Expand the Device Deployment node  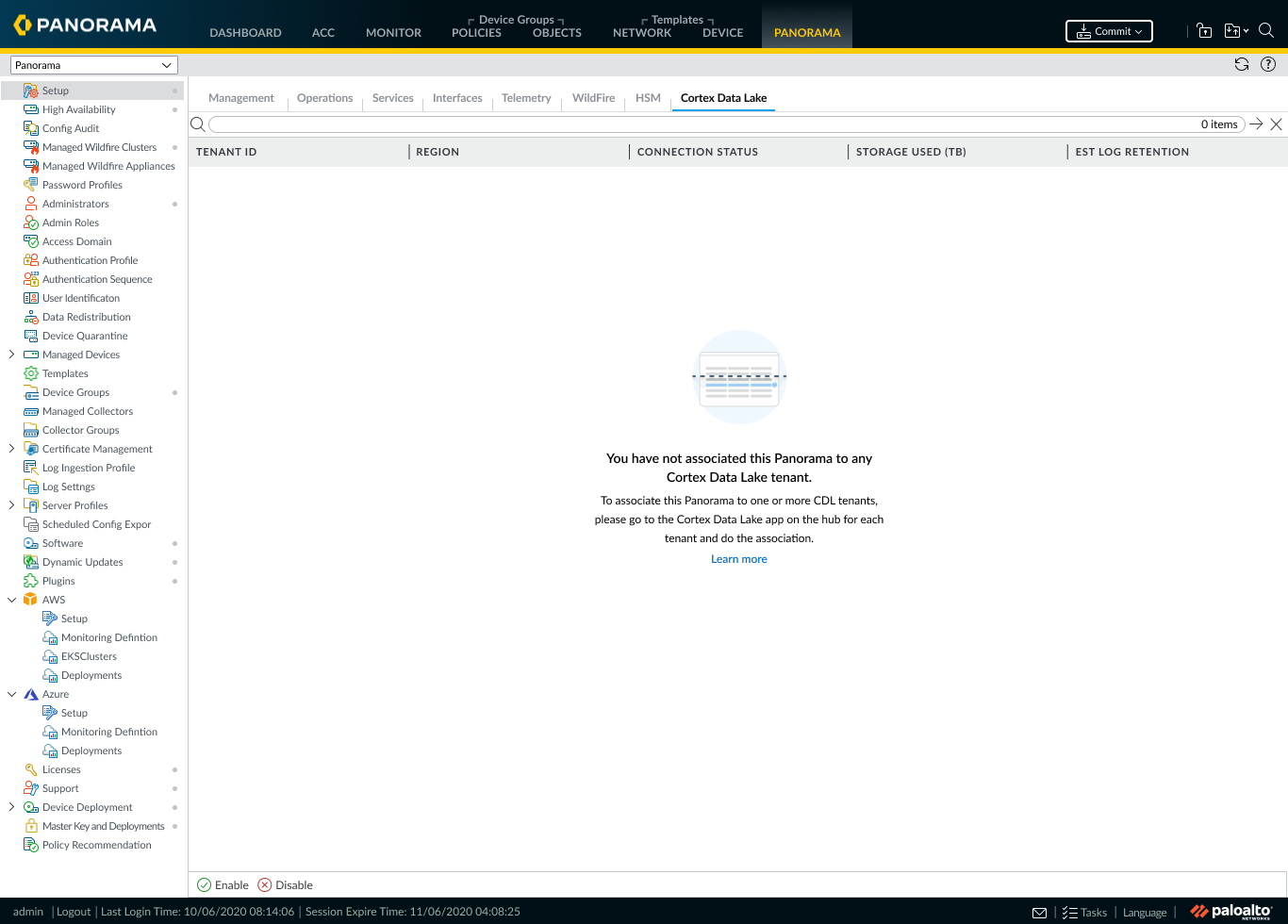pos(11,807)
